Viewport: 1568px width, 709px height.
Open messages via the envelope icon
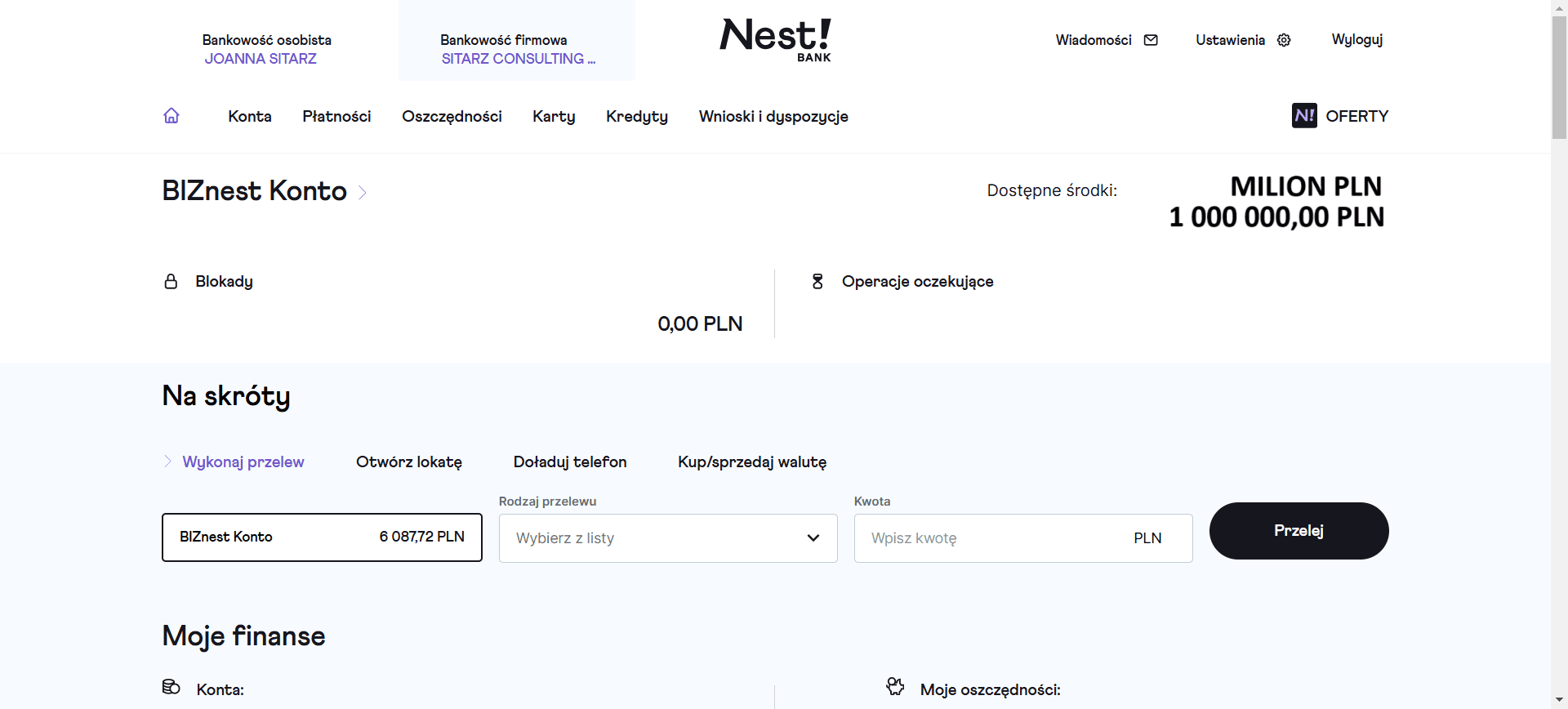click(1151, 40)
